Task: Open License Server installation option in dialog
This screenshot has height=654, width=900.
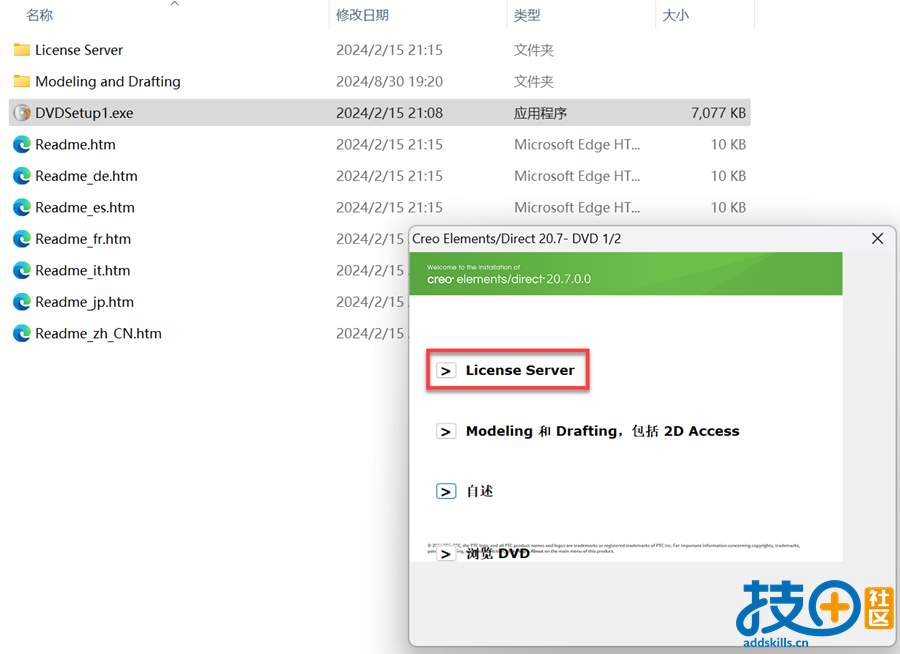Action: click(519, 370)
